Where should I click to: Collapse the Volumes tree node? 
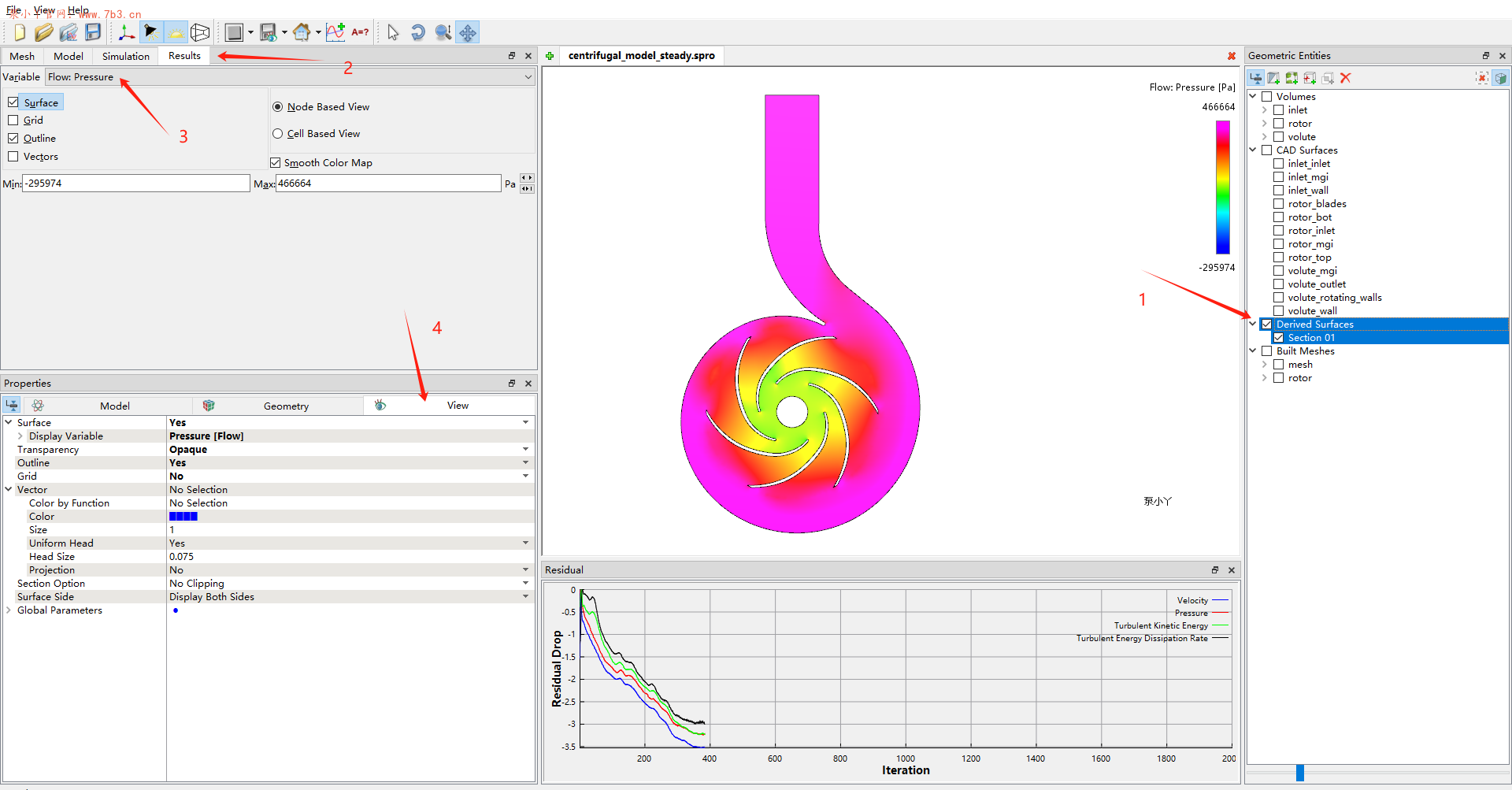click(1253, 97)
